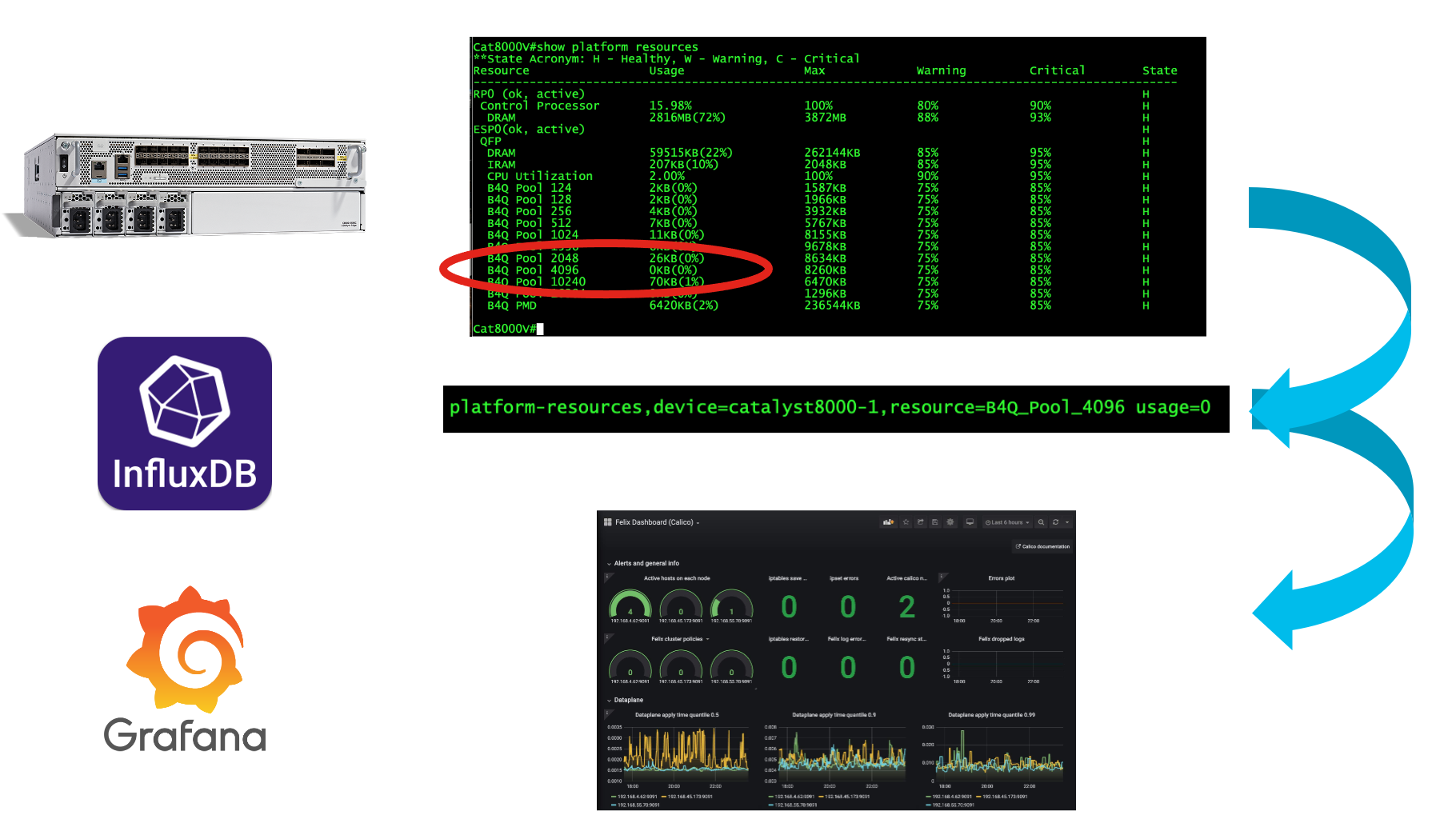Click the dashboards grid icon beside Felix Dashboard

coord(608,522)
